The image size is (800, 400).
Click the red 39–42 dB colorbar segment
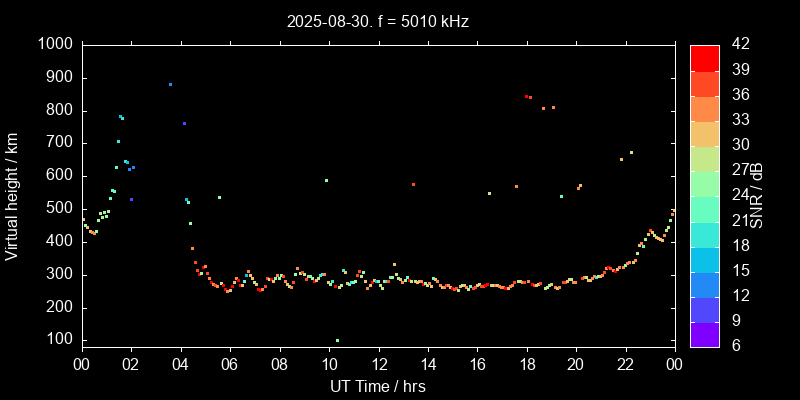pos(705,57)
